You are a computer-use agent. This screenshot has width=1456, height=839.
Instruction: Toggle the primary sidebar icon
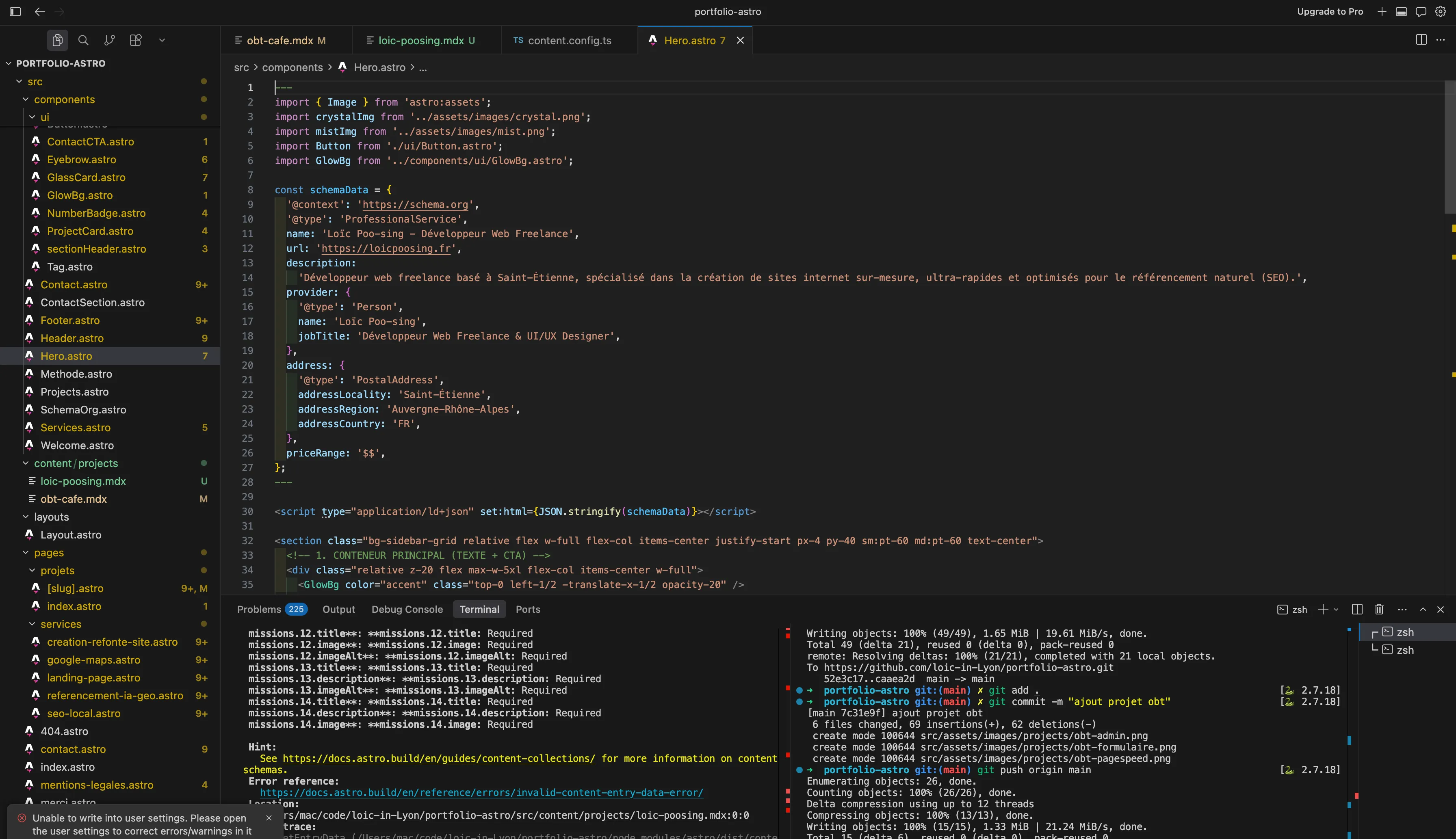pos(15,11)
